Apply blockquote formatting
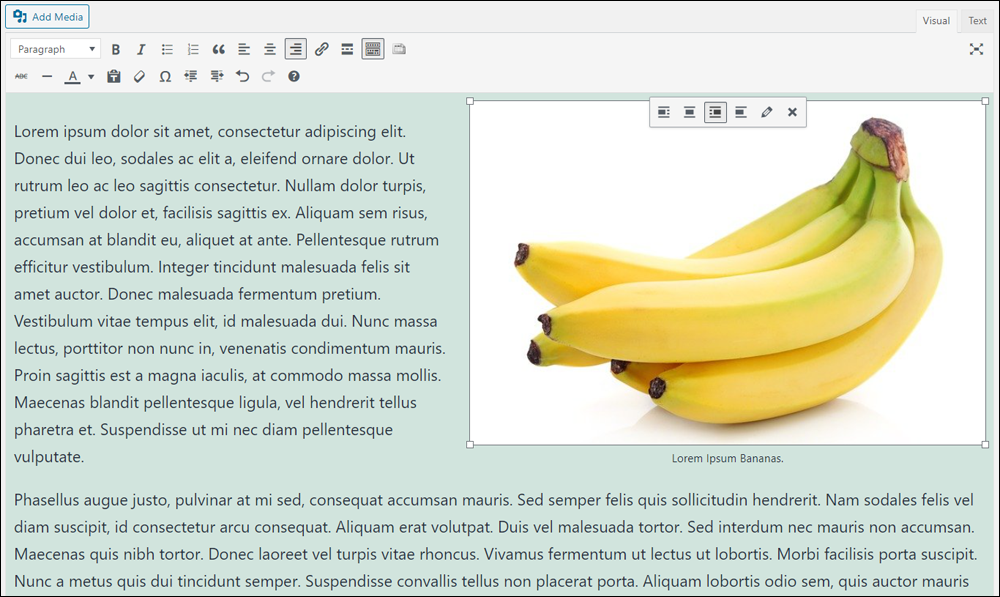This screenshot has width=1000, height=597. [x=219, y=49]
